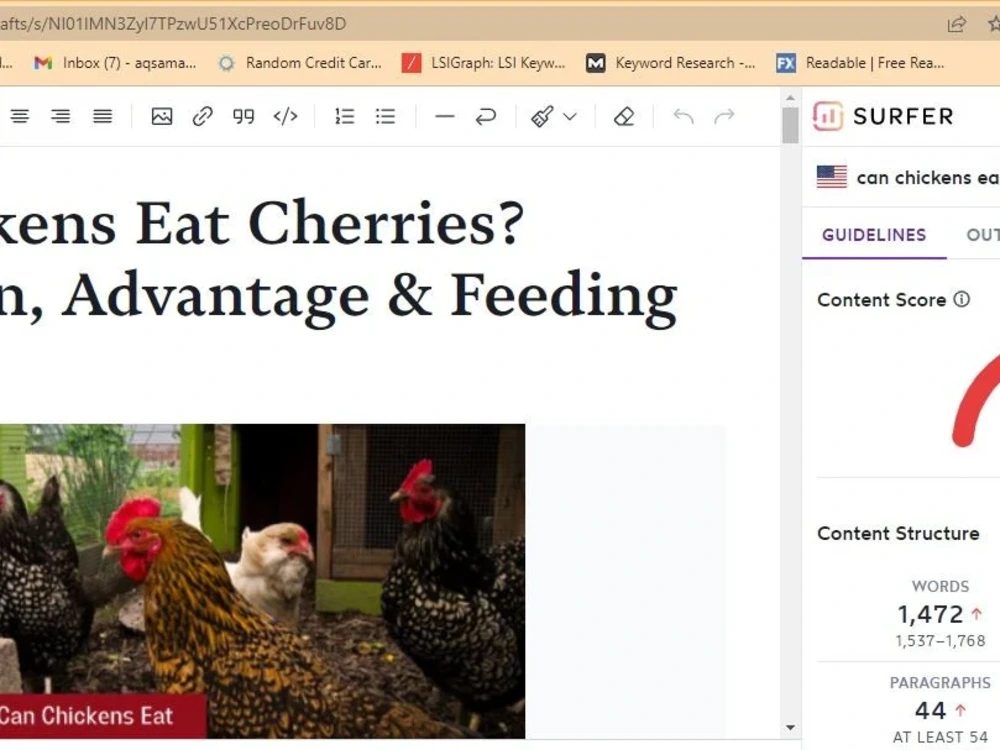Click the 'AT LEAST 54' paragraph target
Screen dimensions: 1000x750
940,737
